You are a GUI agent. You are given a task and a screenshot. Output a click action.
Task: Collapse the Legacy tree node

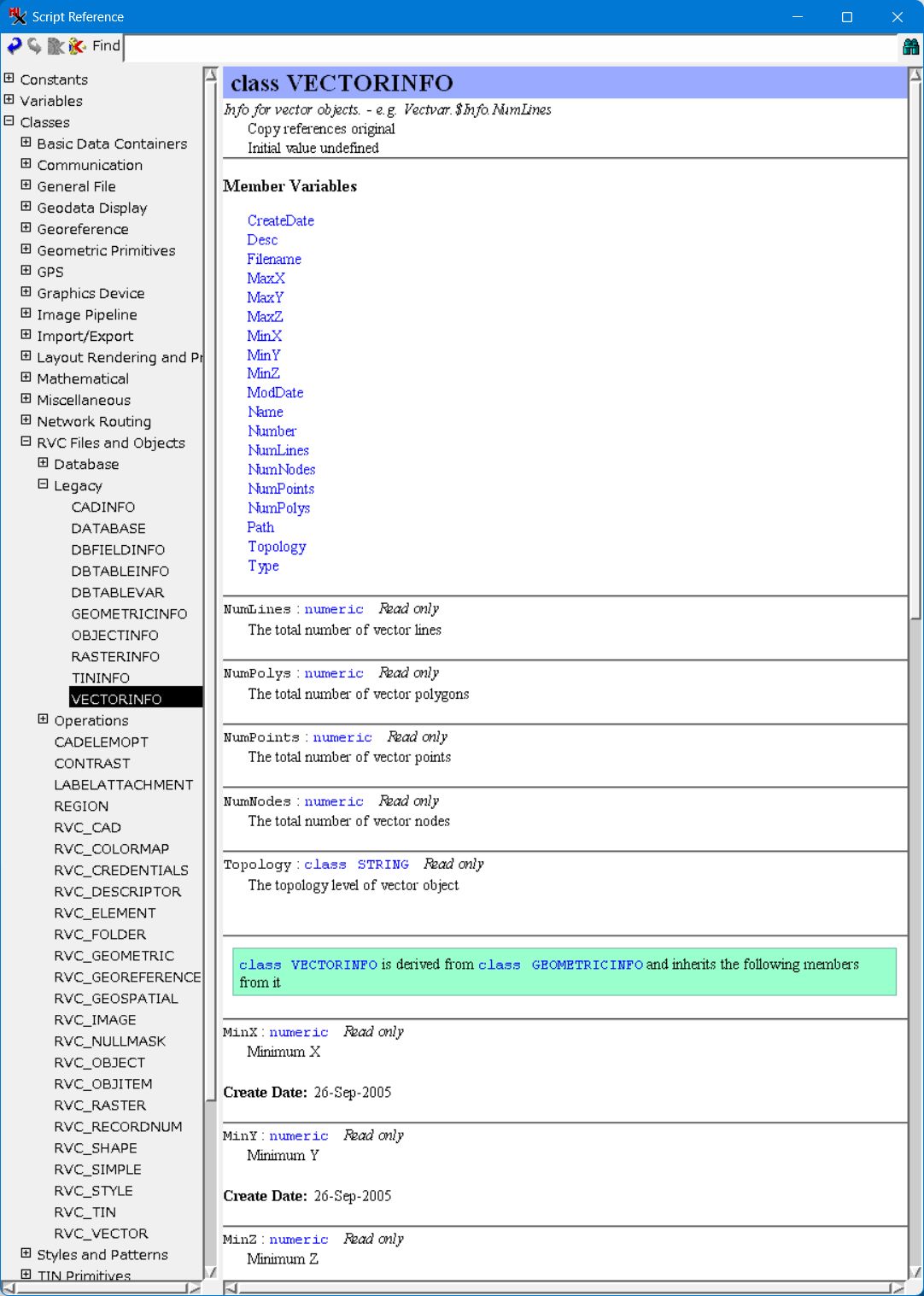44,484
